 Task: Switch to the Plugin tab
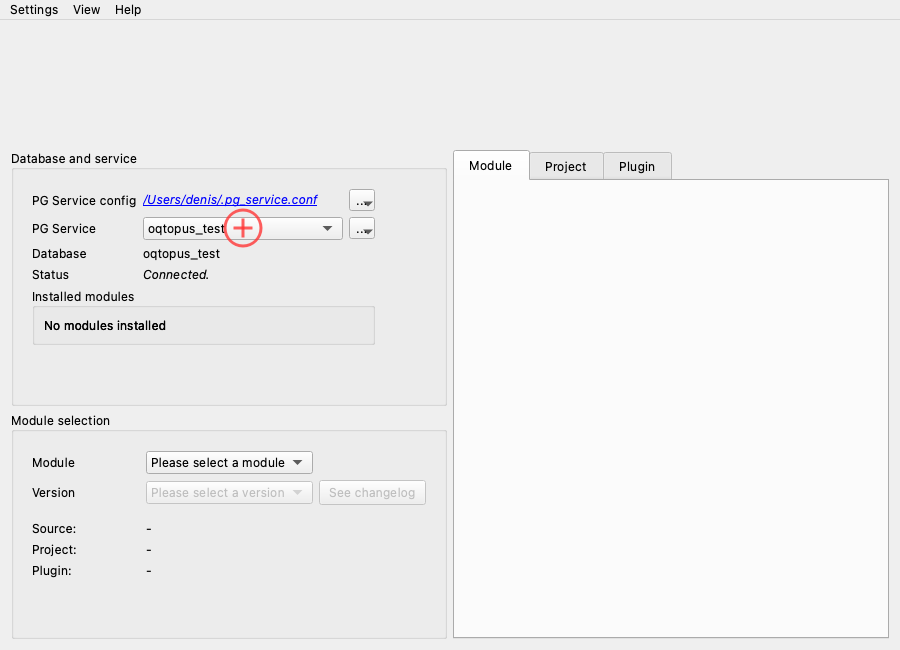[x=637, y=167]
